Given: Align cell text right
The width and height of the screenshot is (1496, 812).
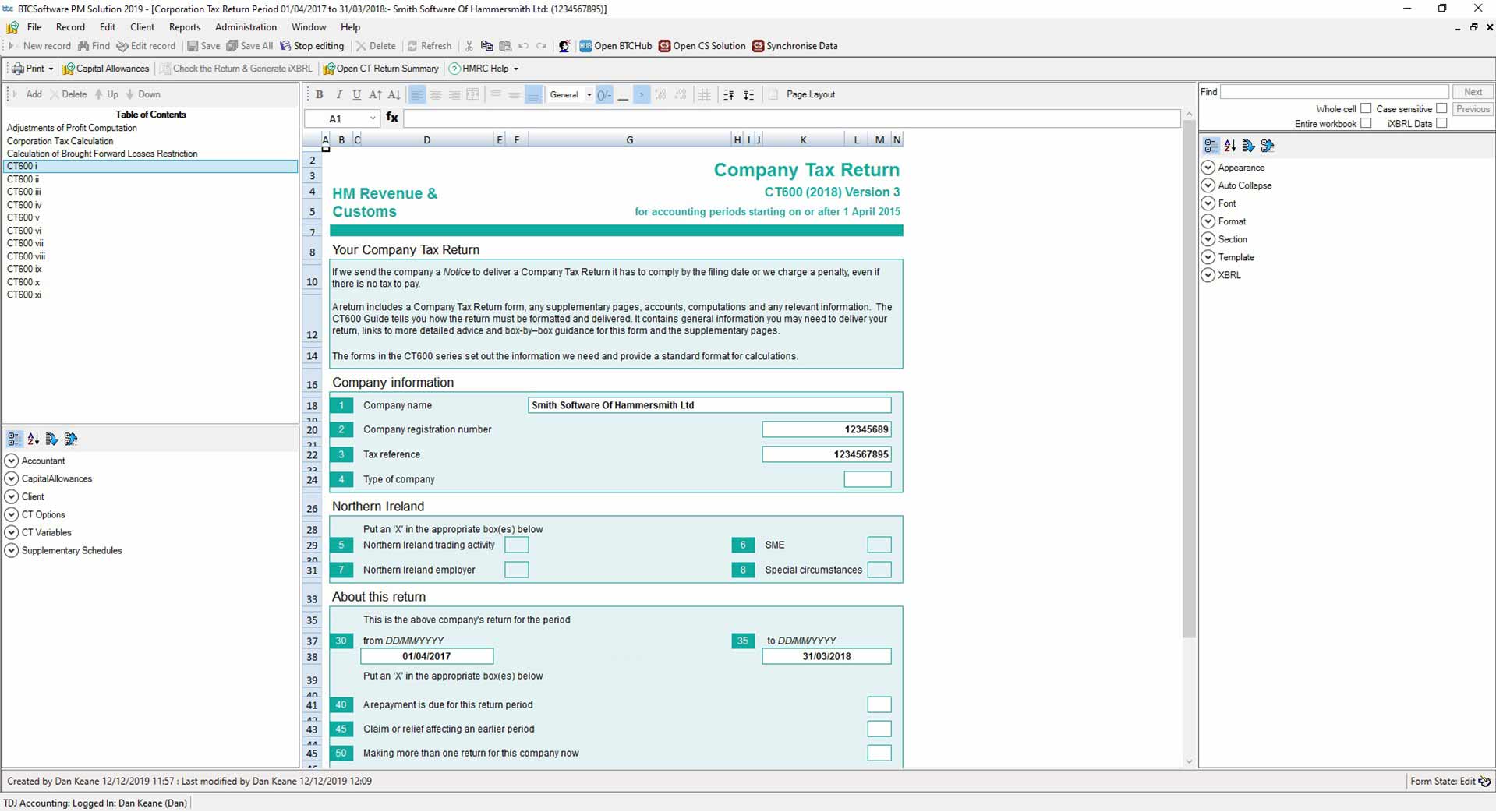Looking at the screenshot, I should [x=454, y=94].
